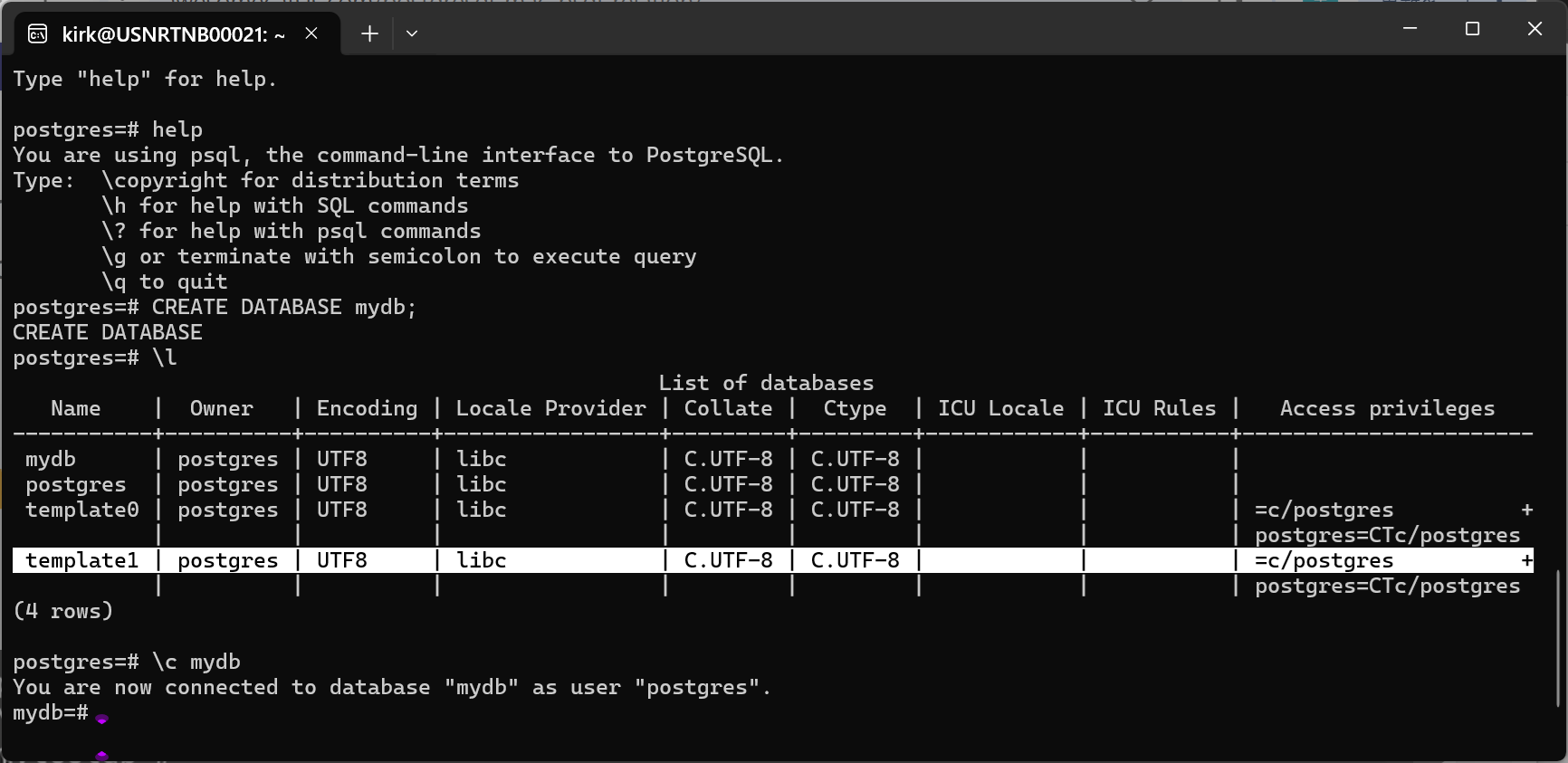Minimize the terminal window
Screen dimensions: 1568x763
(x=1410, y=29)
